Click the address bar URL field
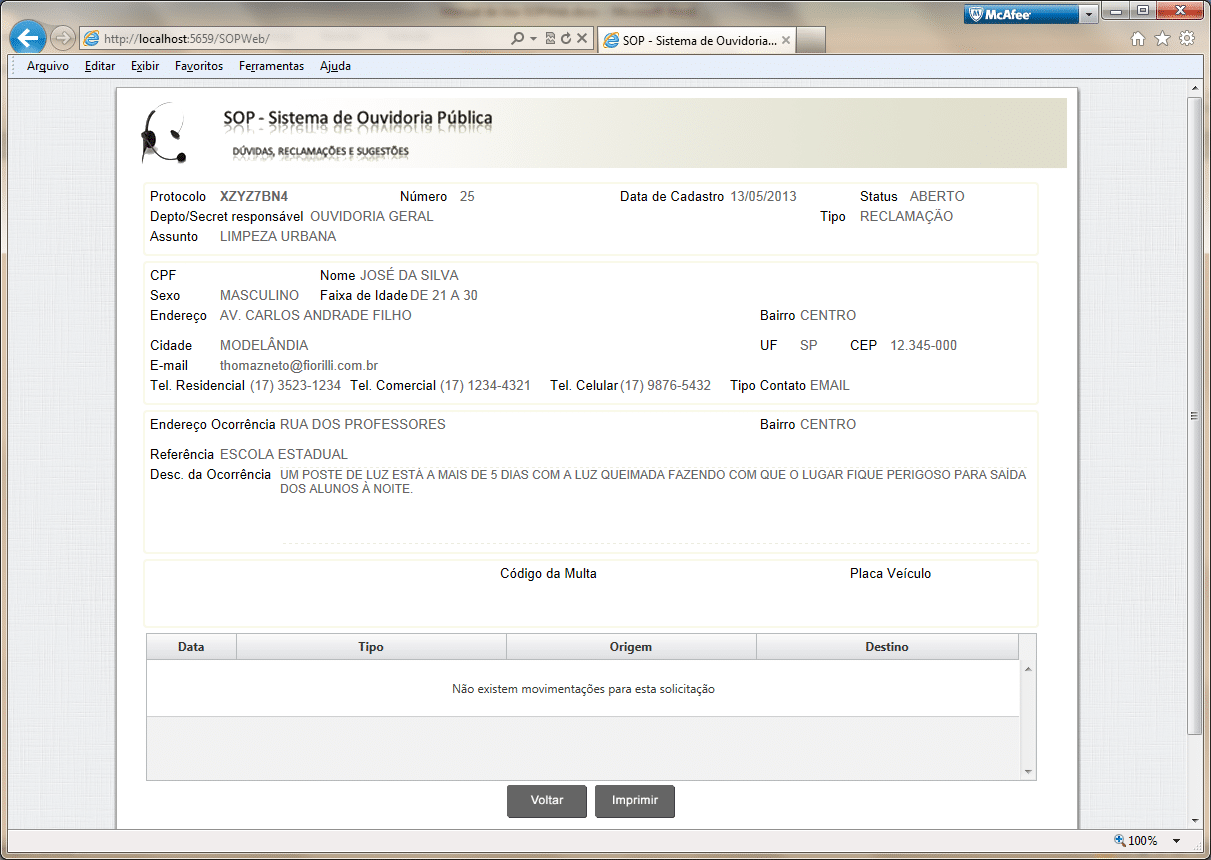The width and height of the screenshot is (1211, 860). tap(300, 39)
